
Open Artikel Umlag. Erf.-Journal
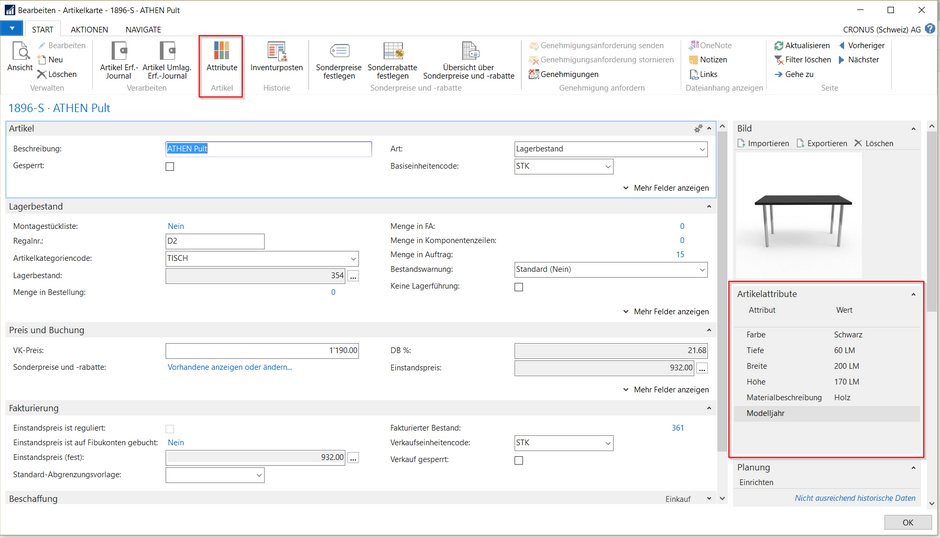(x=167, y=60)
